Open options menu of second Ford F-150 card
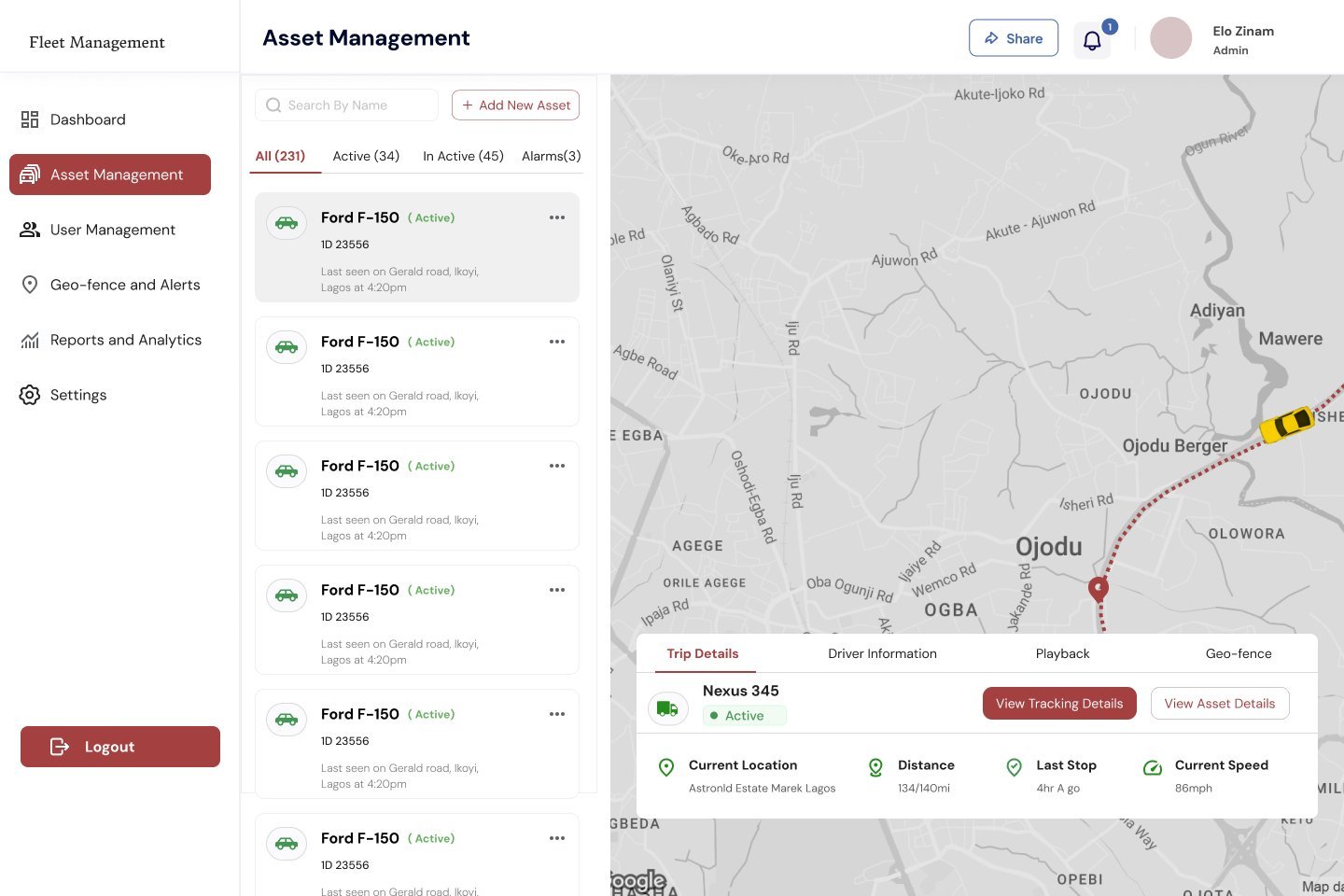 tap(557, 342)
